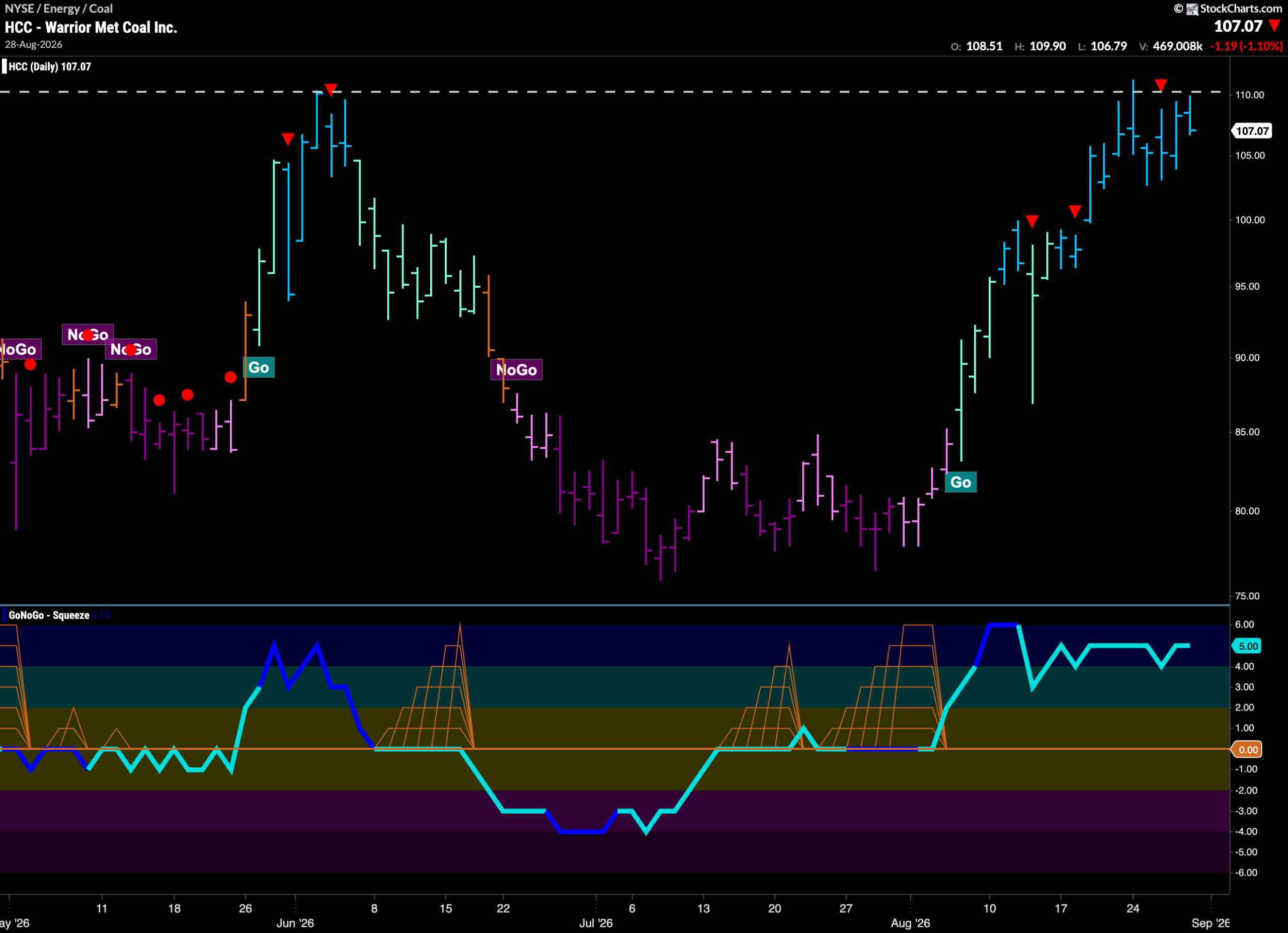Click the red down arrow beside the 107.07 header price
Viewport: 1288px width, 933px height.
click(1275, 26)
